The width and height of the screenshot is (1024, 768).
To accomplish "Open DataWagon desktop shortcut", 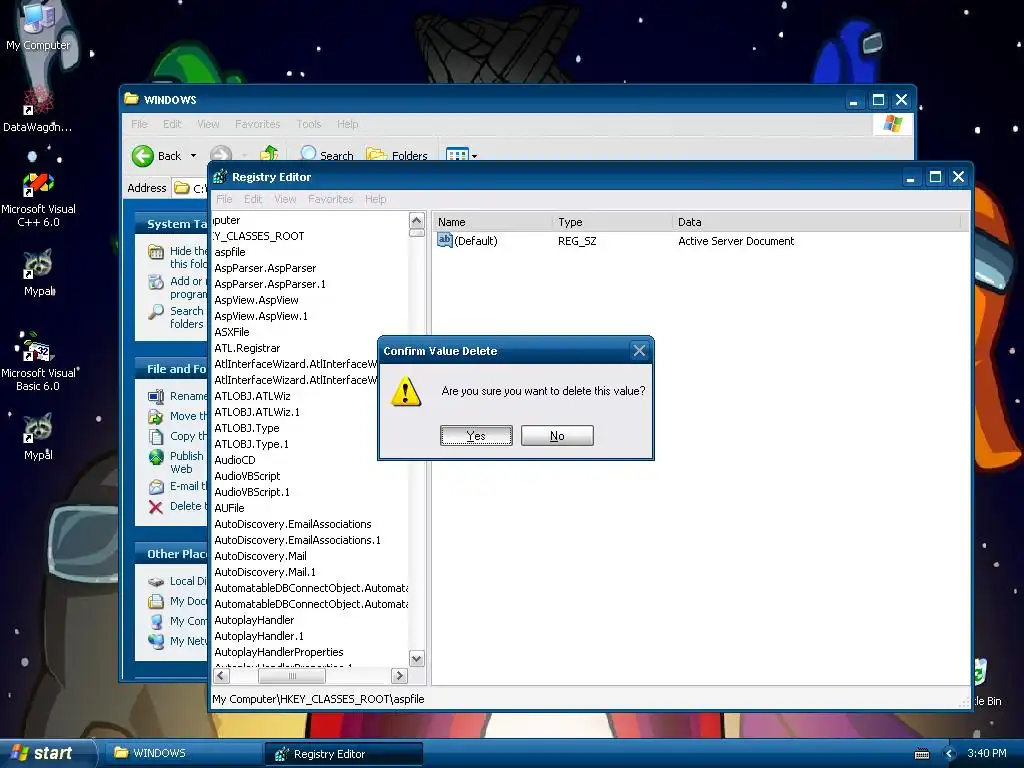I will coord(38,110).
